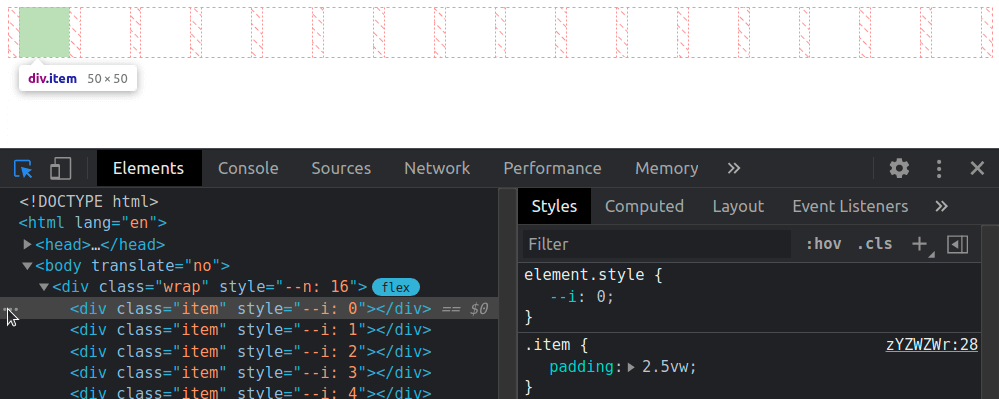Edit the 2.5vw padding value

tap(667, 367)
